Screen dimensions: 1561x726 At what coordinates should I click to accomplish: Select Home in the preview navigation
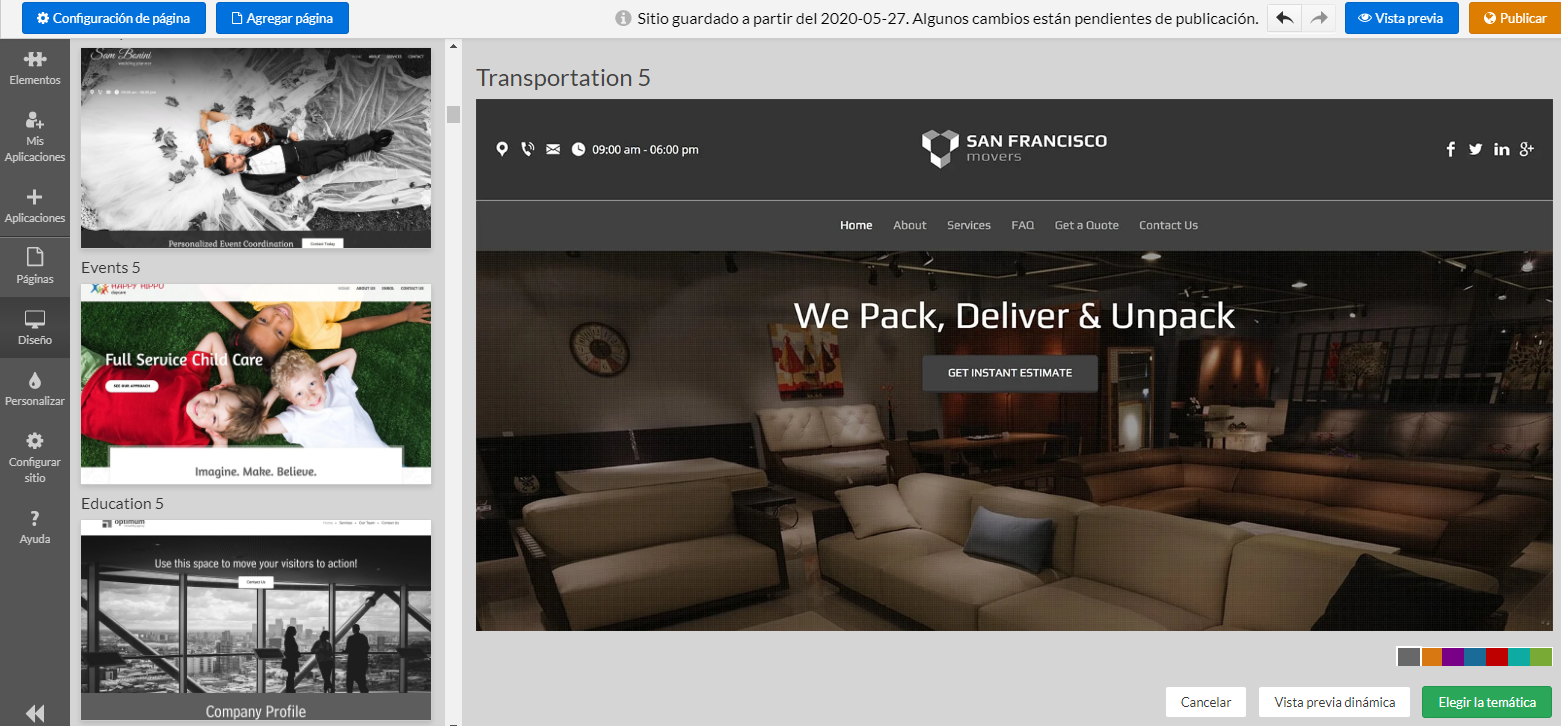tap(856, 225)
